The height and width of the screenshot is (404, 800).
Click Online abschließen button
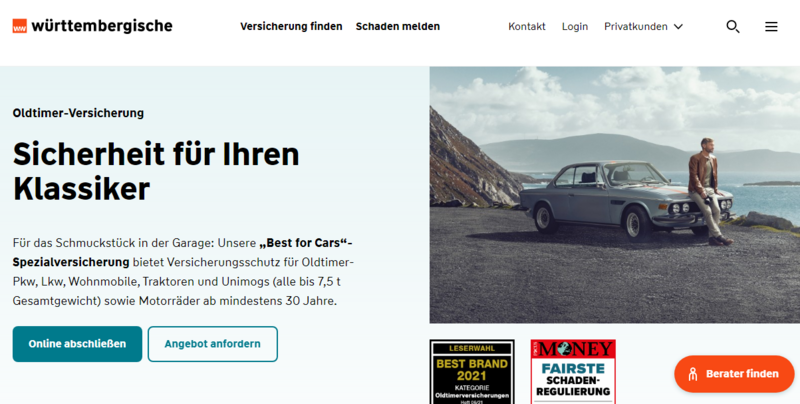coord(78,344)
